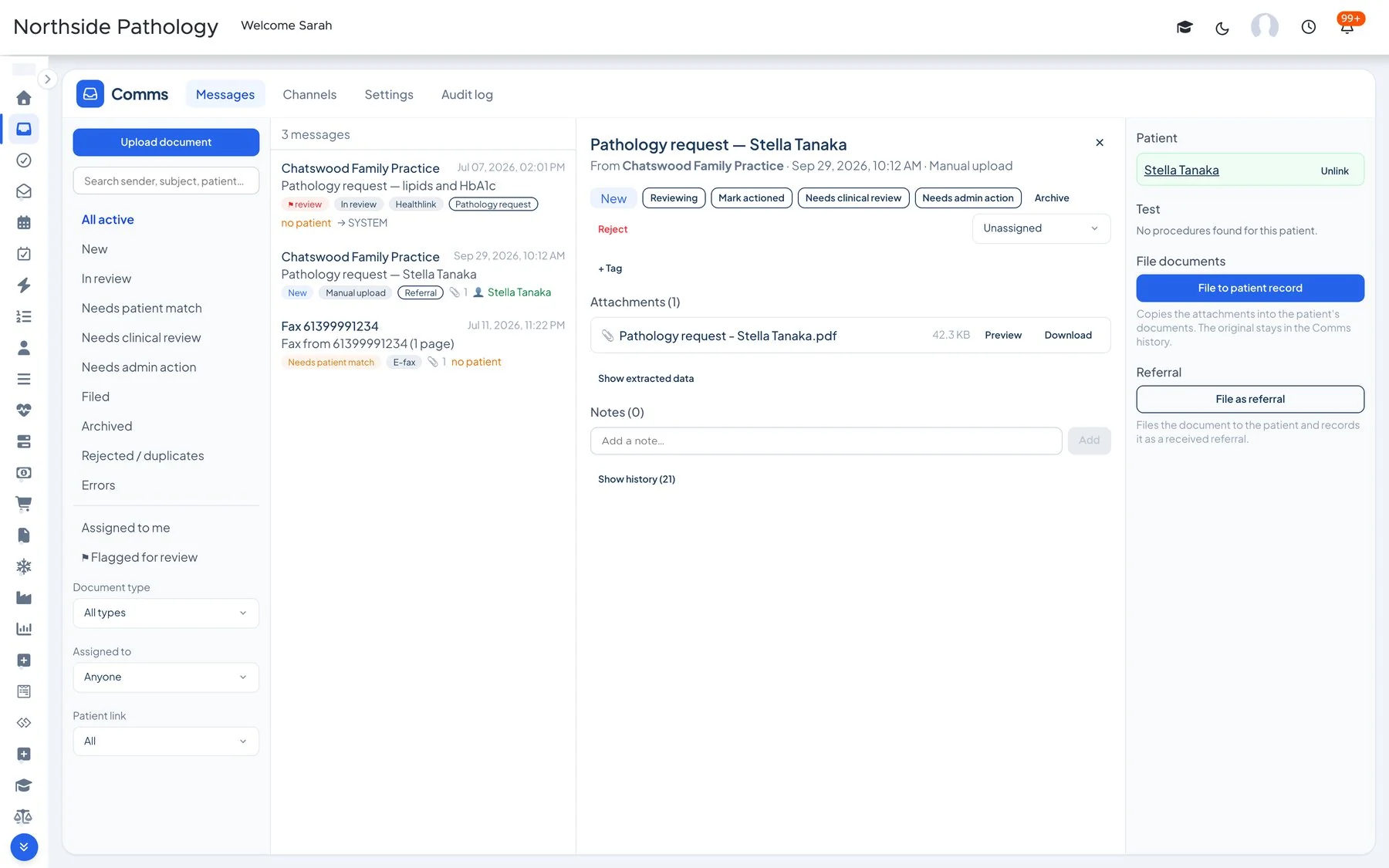
Task: Open the Patient link All dropdown
Action: point(166,741)
